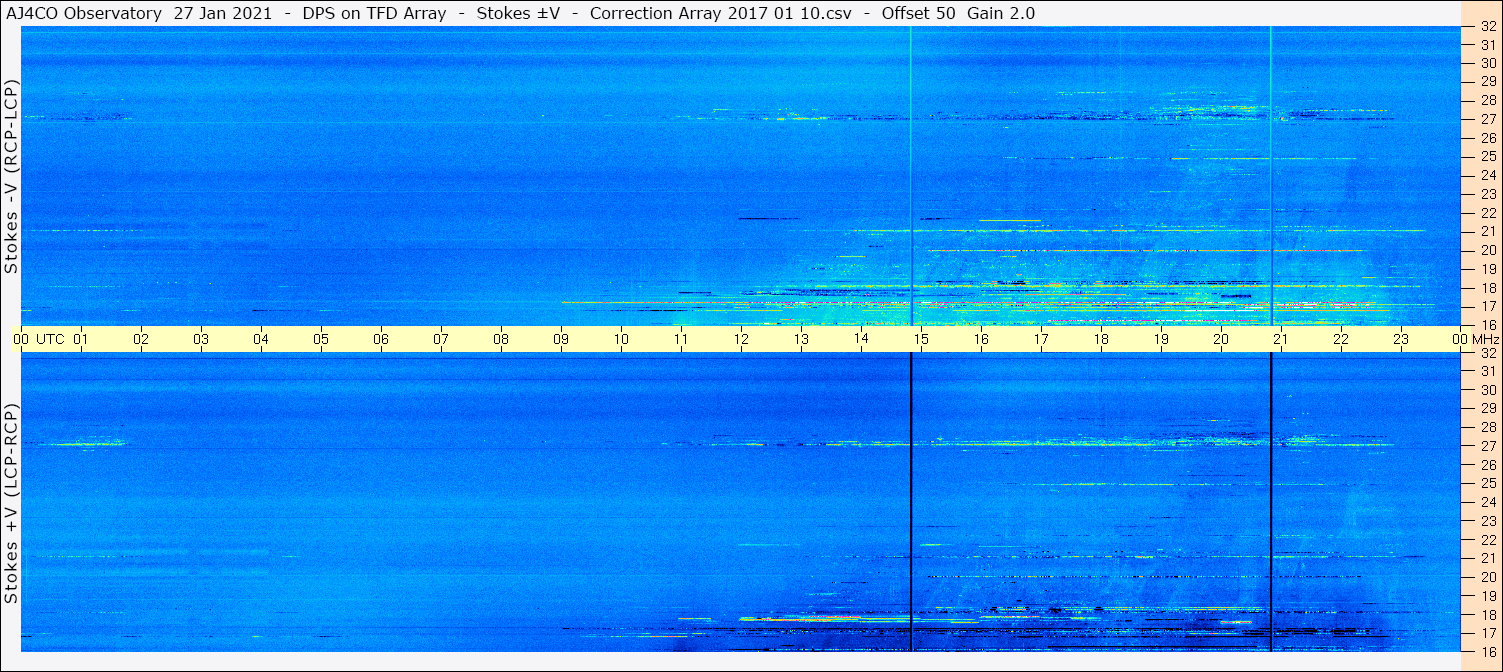Click the 'Stokes ±V' header text

518,13
